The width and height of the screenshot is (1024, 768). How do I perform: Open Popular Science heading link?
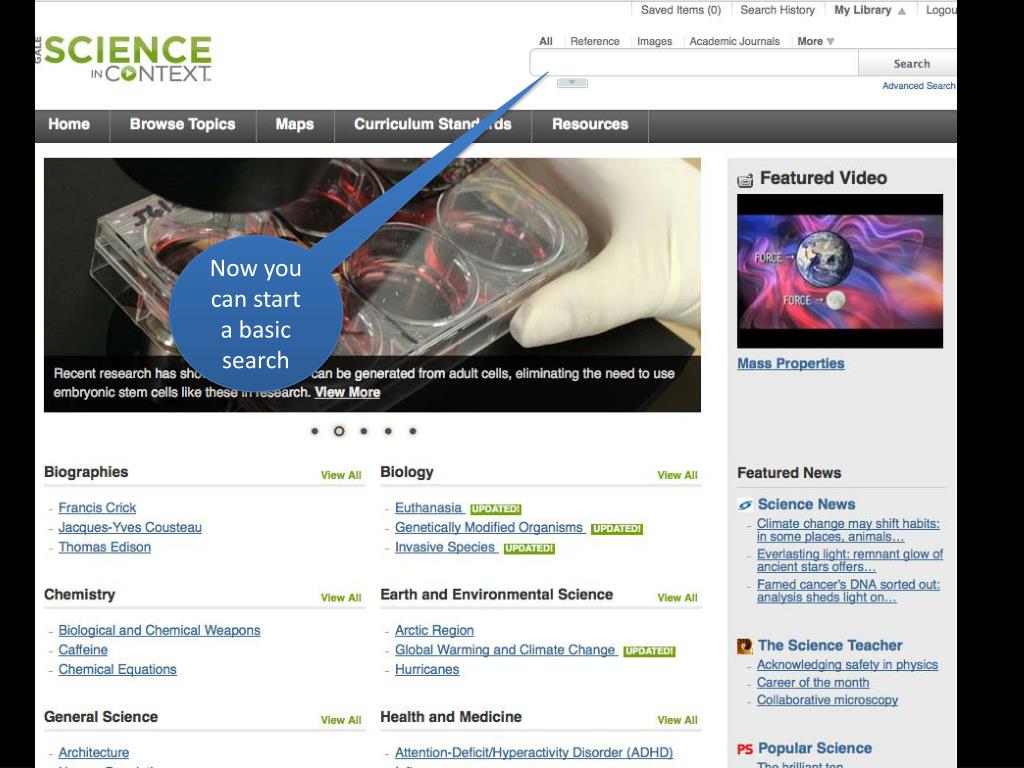[815, 748]
